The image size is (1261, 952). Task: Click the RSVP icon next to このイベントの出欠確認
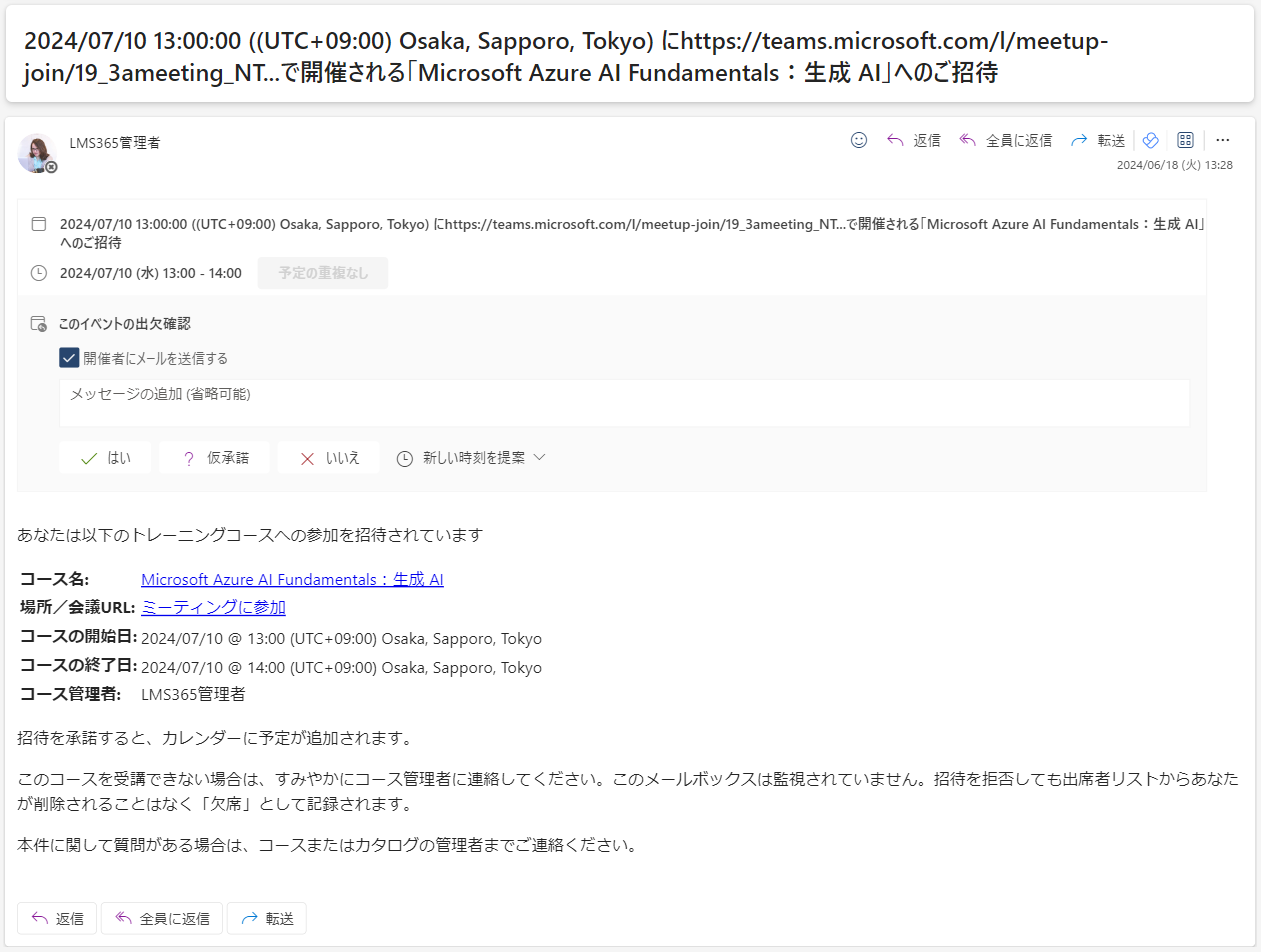click(39, 324)
